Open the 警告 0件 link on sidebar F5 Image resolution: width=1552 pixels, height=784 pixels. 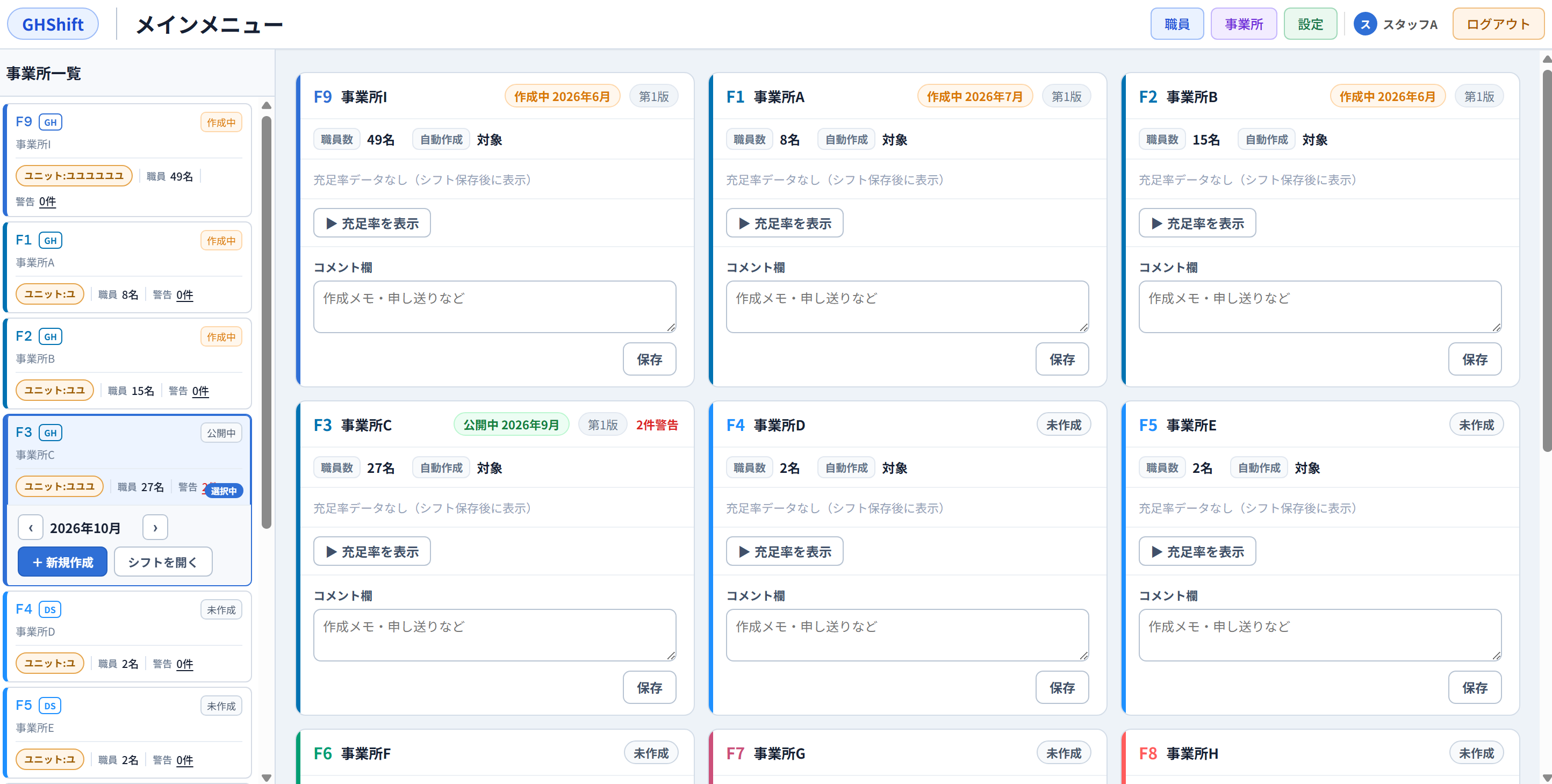[x=185, y=760]
